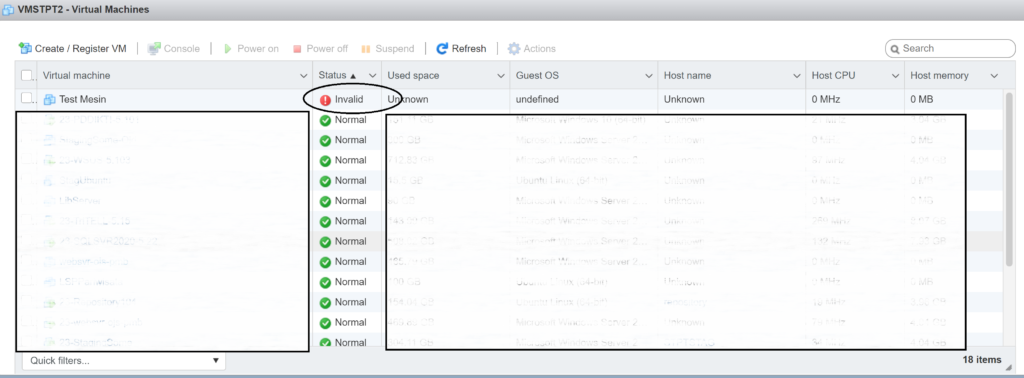The width and height of the screenshot is (1024, 378).
Task: Click the Refresh button label
Action: (x=469, y=49)
